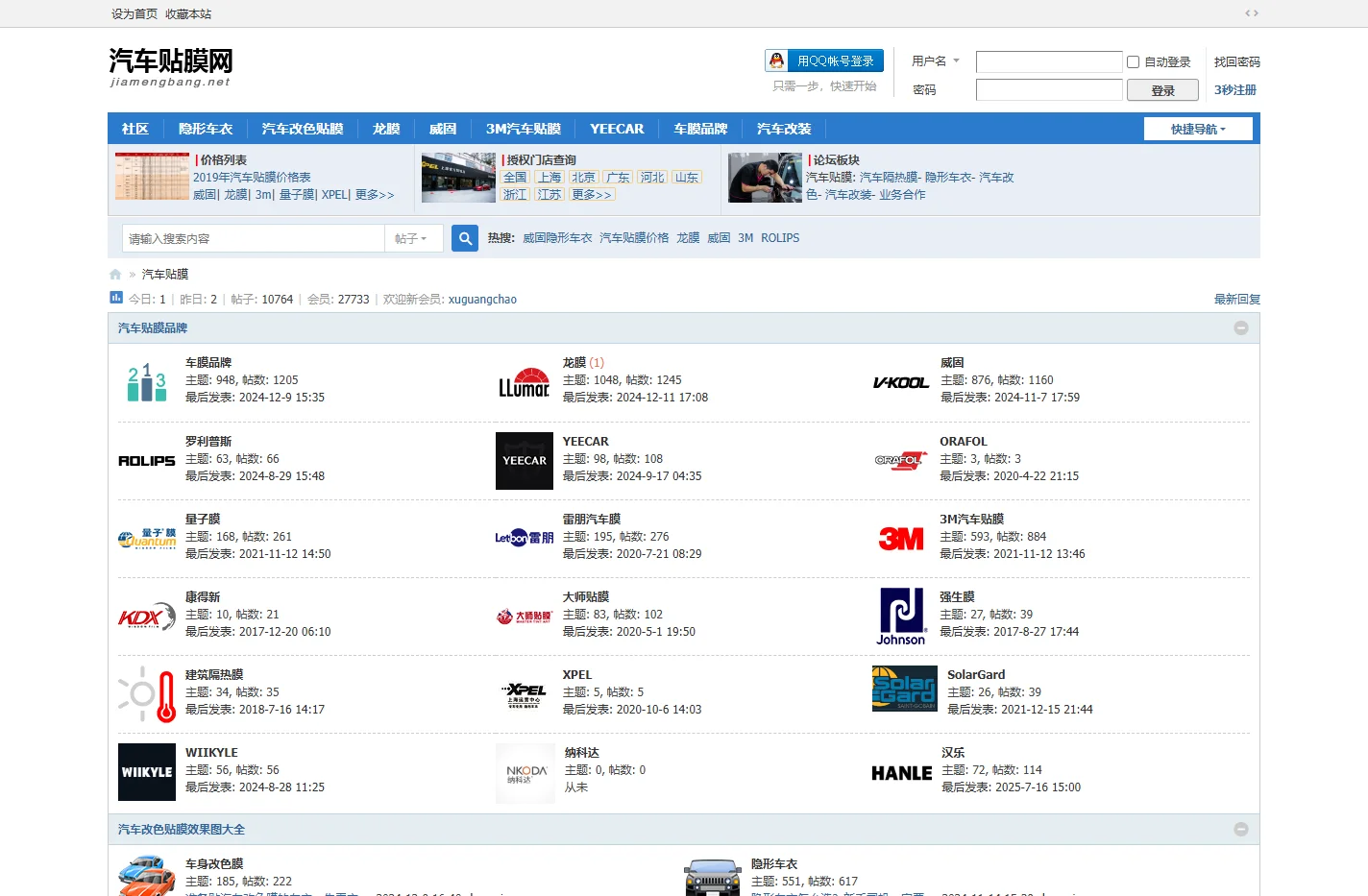Open the NKODA 纳科达 logo icon
1368x896 pixels.
525,772
